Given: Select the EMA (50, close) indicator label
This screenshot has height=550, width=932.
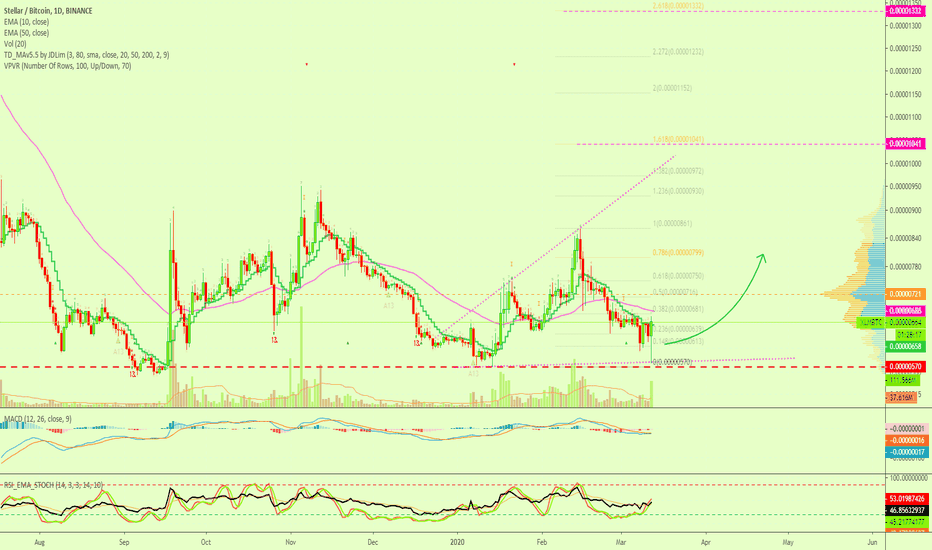Looking at the screenshot, I should [x=26, y=33].
